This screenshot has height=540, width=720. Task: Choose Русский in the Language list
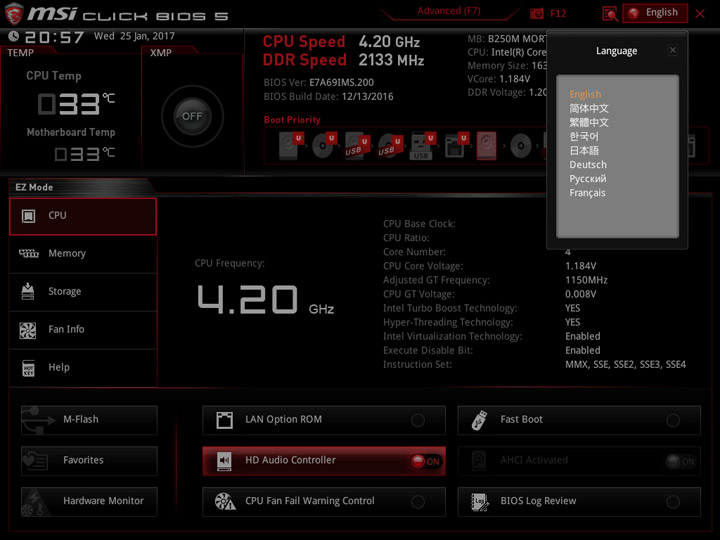pos(588,179)
